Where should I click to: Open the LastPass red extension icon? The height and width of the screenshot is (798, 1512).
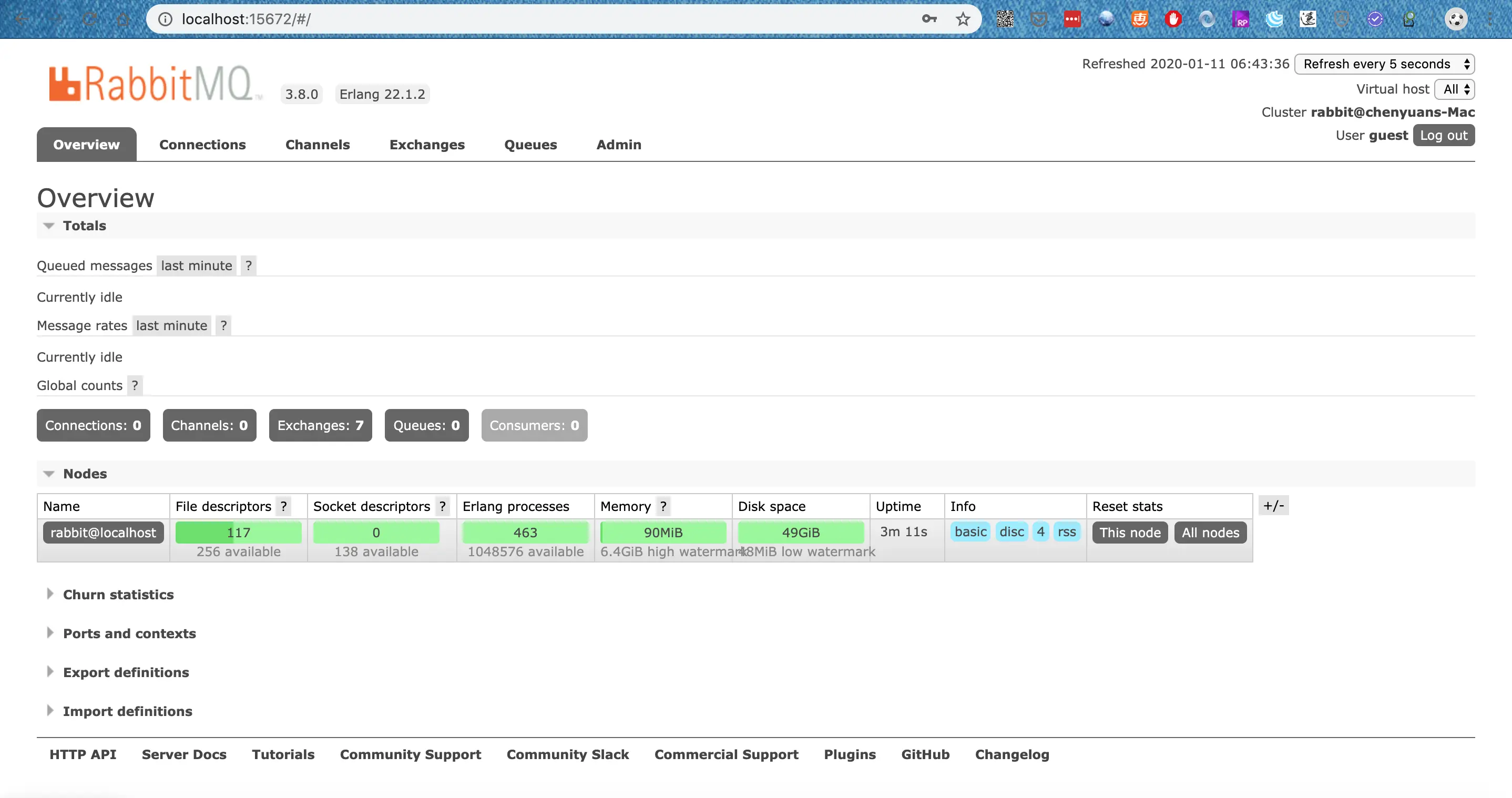click(x=1072, y=19)
